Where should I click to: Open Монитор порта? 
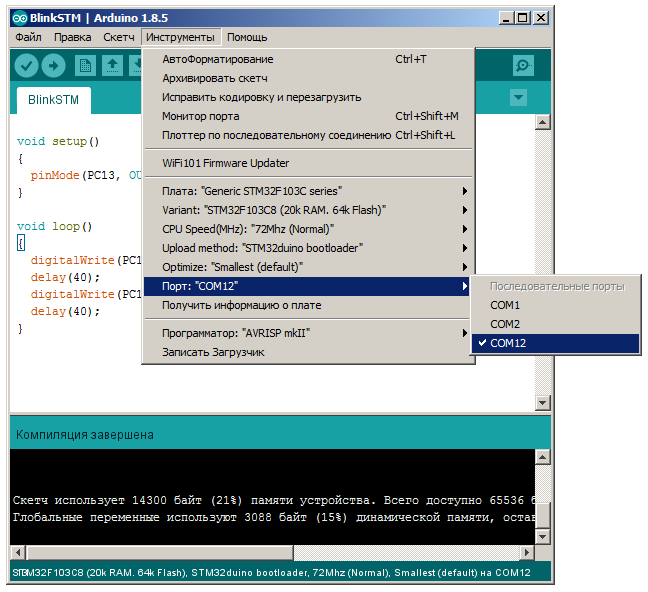(308, 116)
